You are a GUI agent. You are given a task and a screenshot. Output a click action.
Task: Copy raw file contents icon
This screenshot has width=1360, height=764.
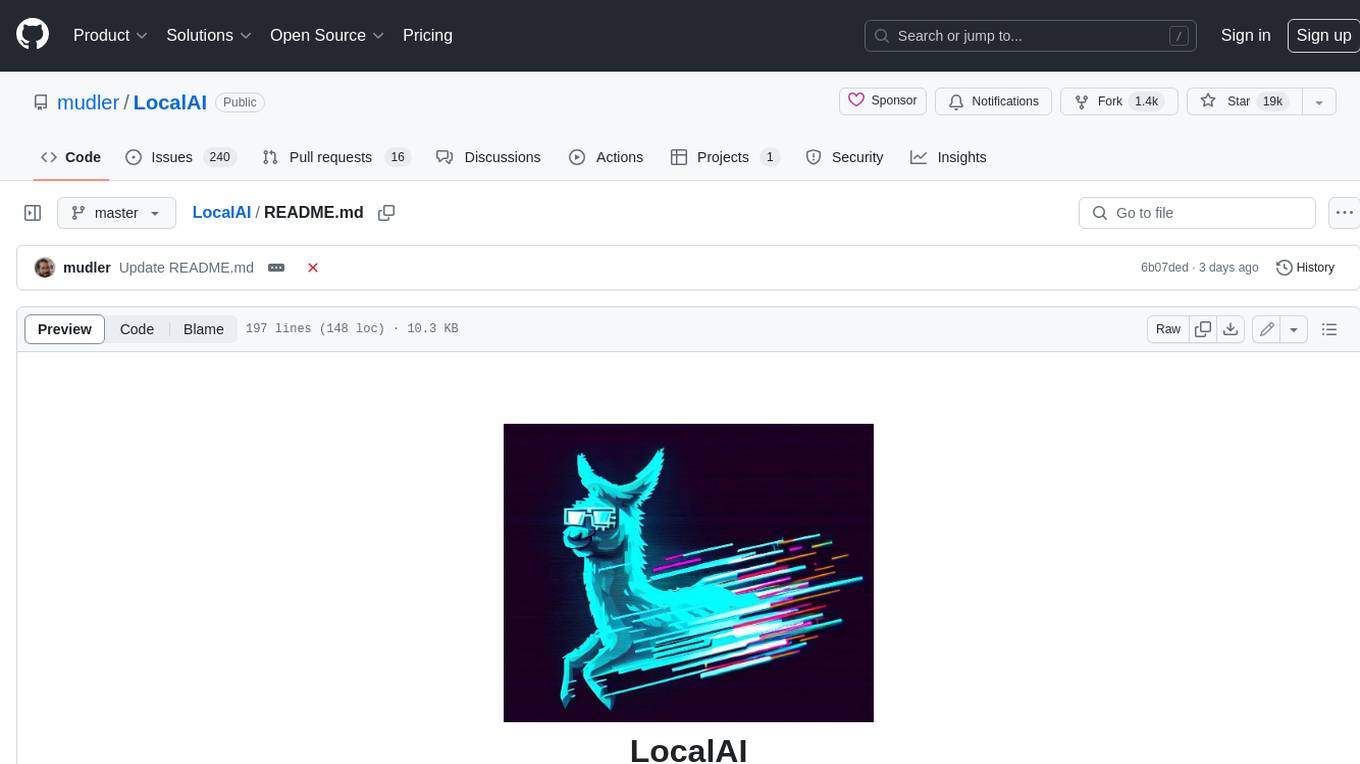pos(1203,329)
